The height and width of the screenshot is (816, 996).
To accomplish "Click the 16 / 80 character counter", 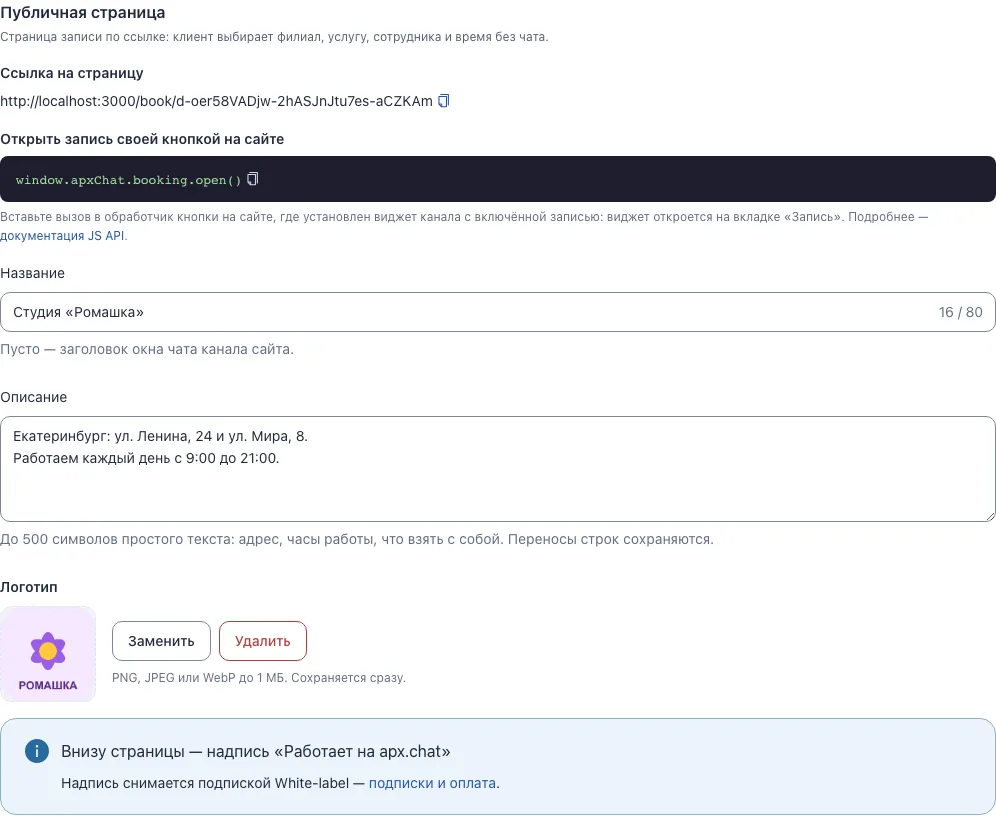I will [960, 312].
